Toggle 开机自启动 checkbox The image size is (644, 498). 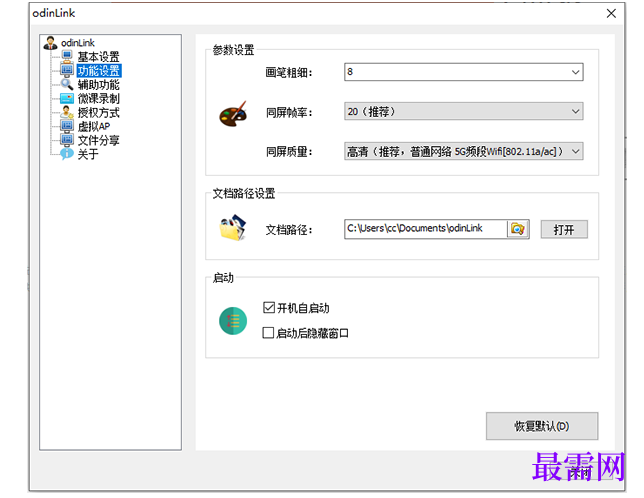(x=269, y=308)
